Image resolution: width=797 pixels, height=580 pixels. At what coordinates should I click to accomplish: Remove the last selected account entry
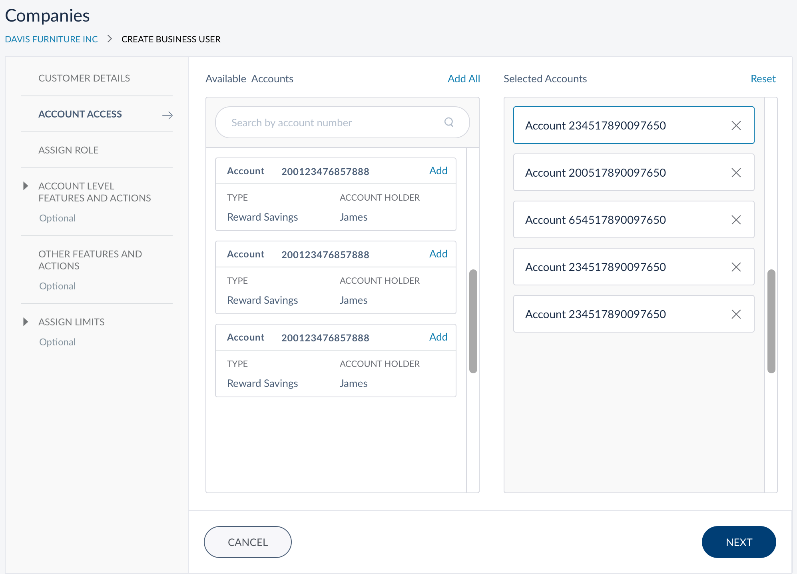(x=736, y=314)
